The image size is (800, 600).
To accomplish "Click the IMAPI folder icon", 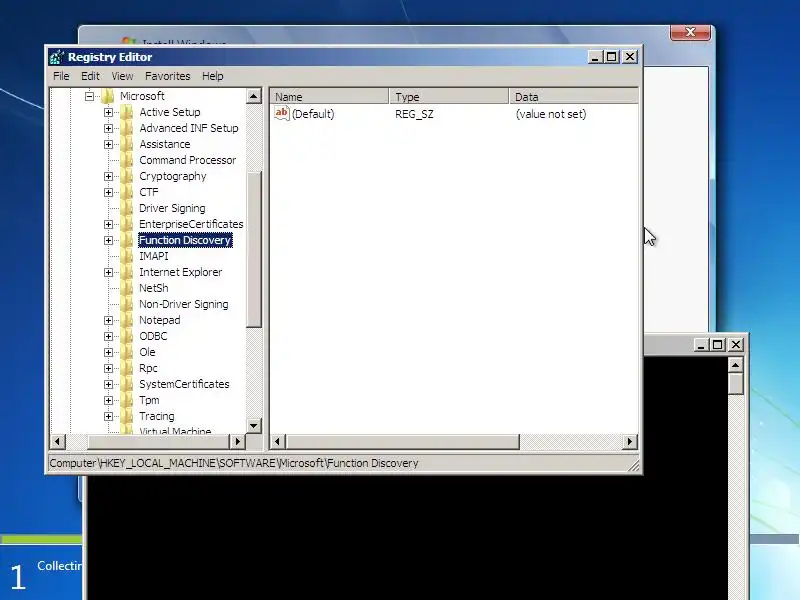I will (x=127, y=256).
